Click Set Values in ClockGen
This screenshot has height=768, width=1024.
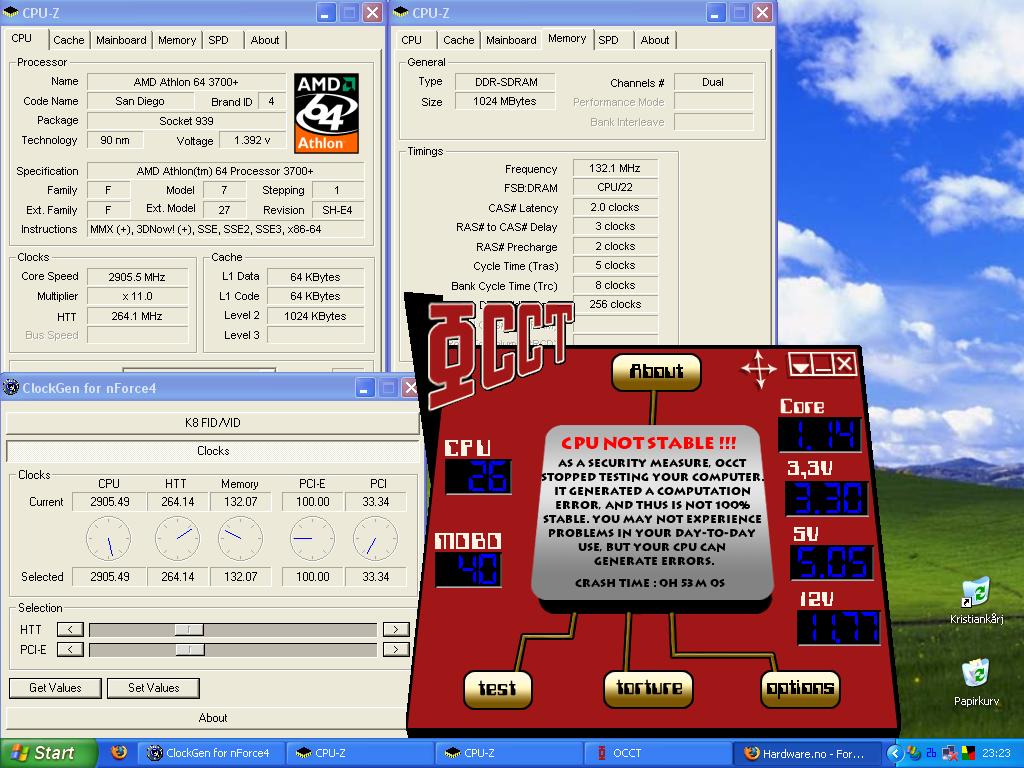[153, 688]
